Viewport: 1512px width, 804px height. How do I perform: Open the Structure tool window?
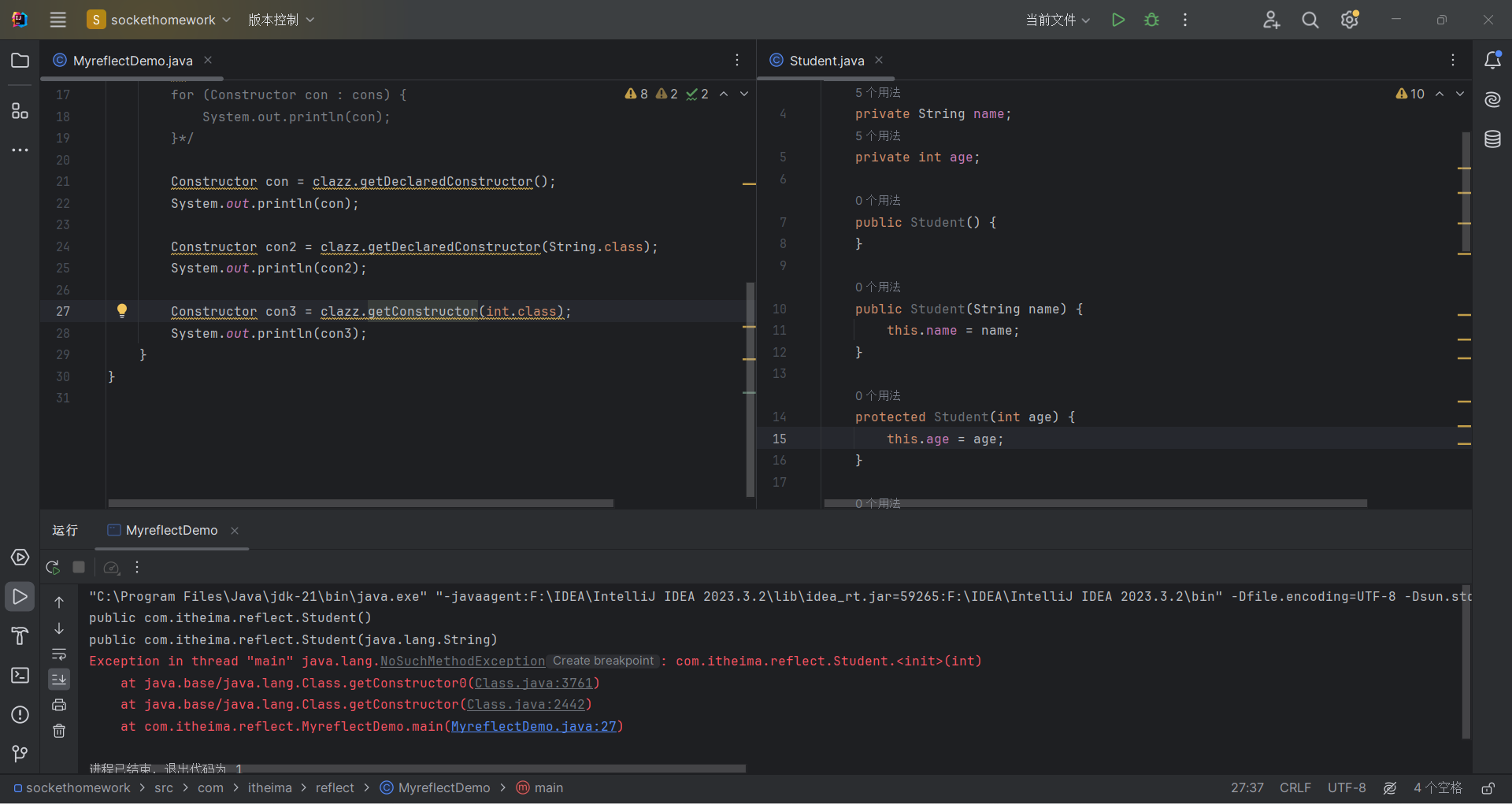click(x=20, y=111)
